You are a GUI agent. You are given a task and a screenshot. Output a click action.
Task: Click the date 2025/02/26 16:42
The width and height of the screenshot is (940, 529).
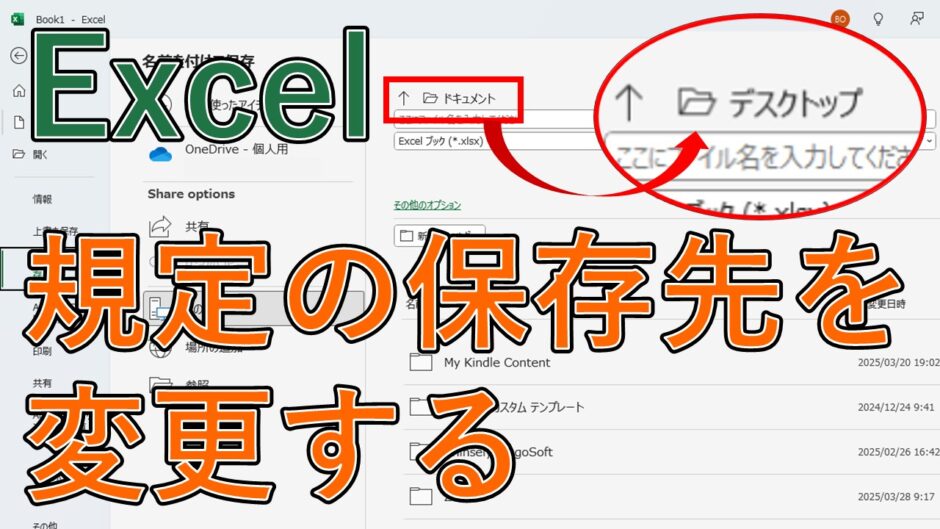[x=898, y=452]
